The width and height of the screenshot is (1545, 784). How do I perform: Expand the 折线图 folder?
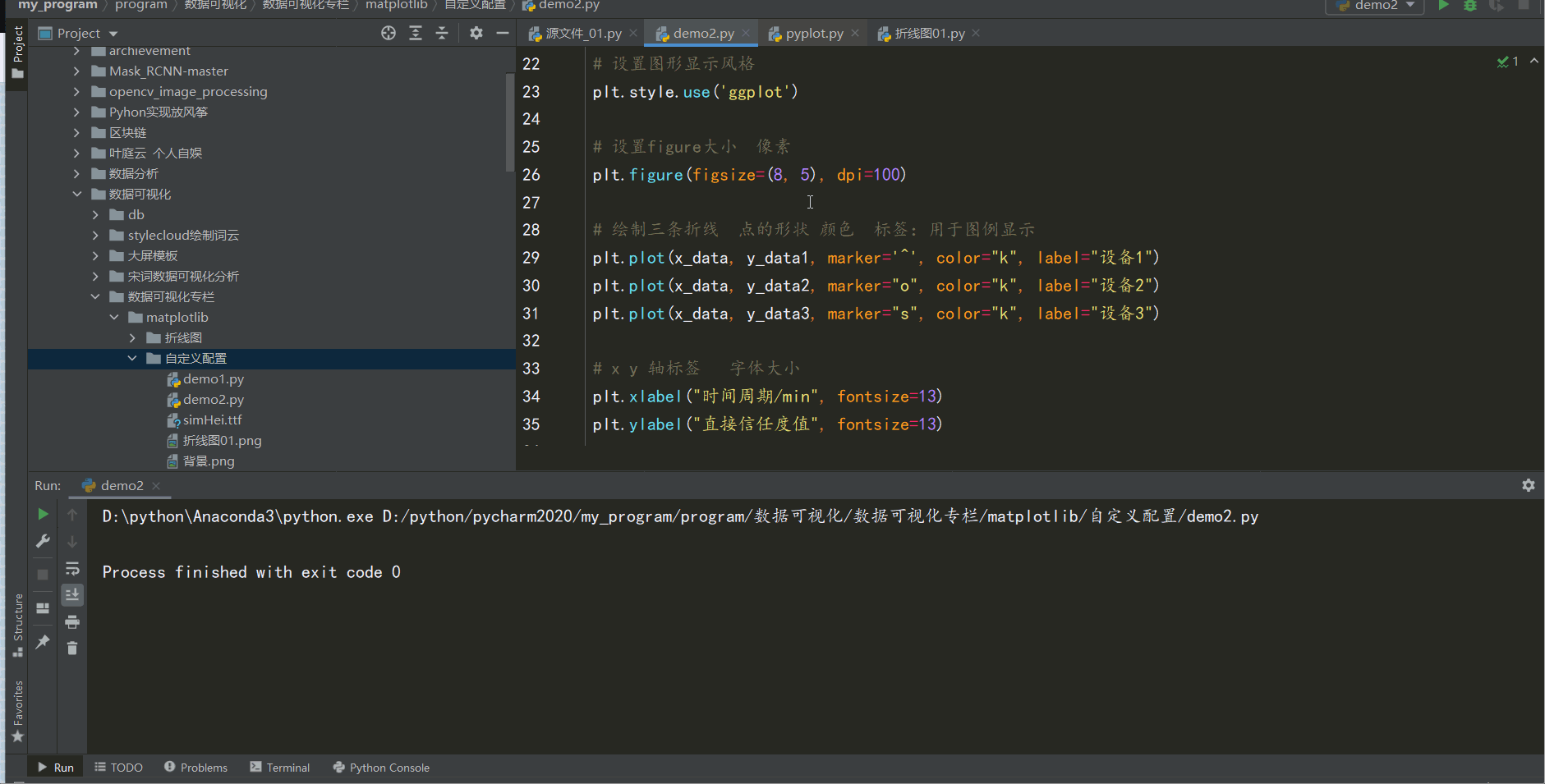(x=132, y=338)
